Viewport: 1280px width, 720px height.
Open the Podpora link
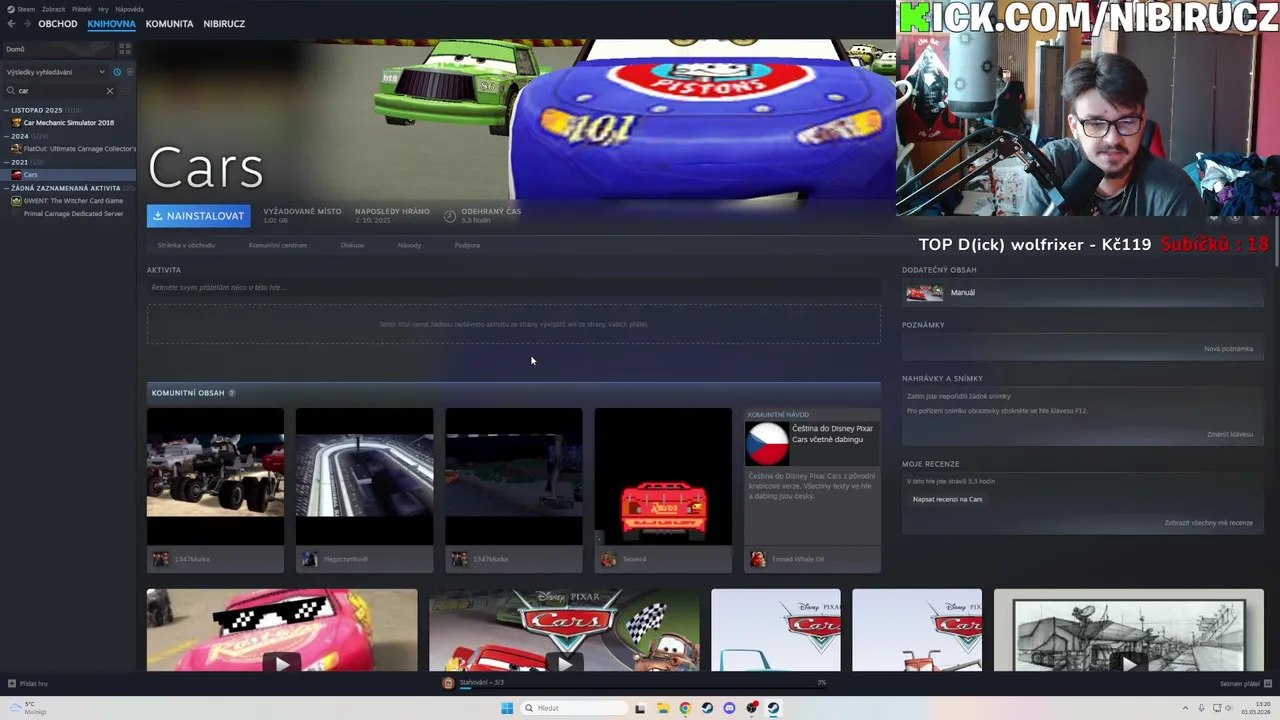[x=467, y=245]
